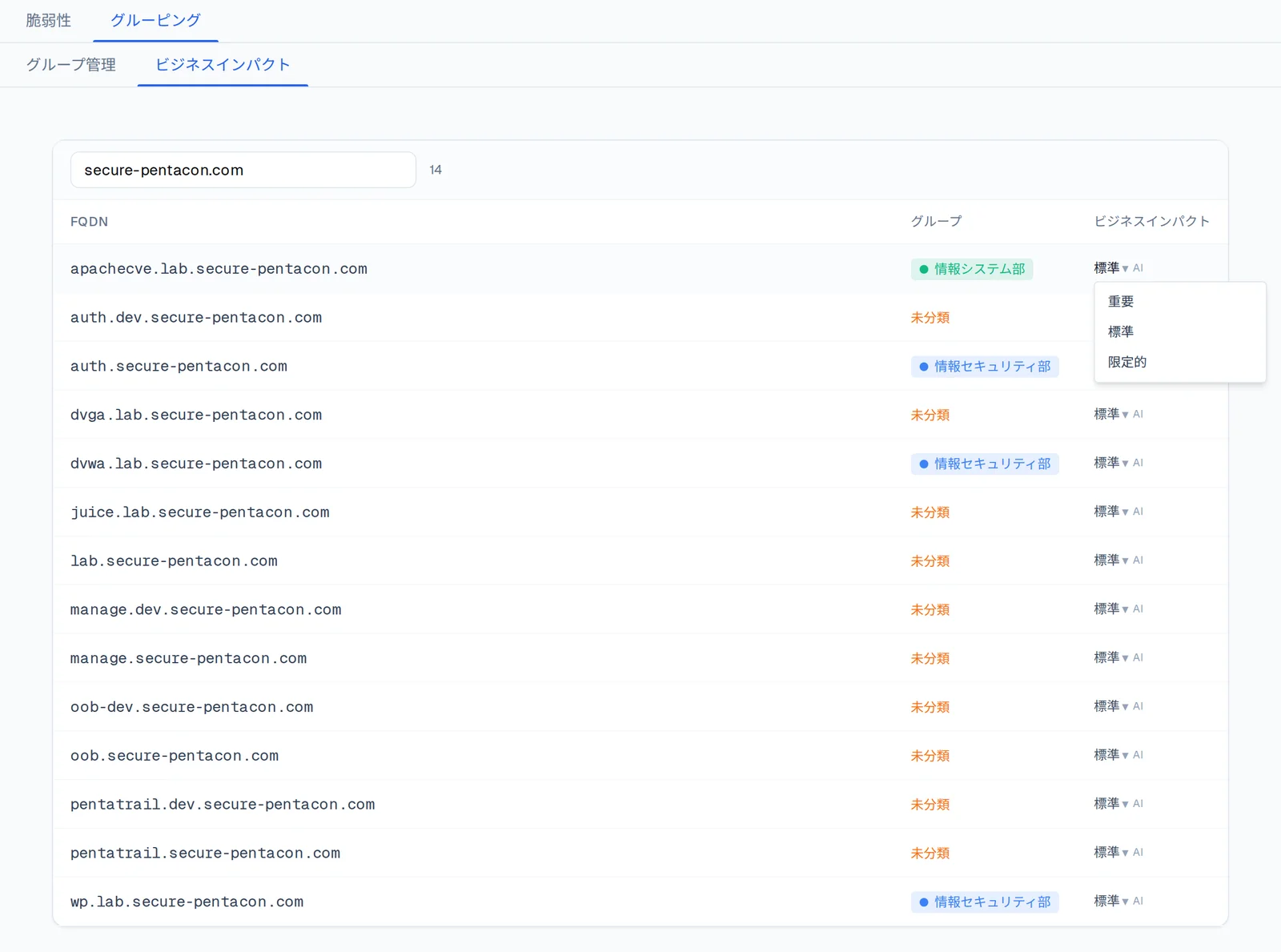
Task: Click 未分類 label for lab.secure-pentacon.com row
Action: (930, 561)
